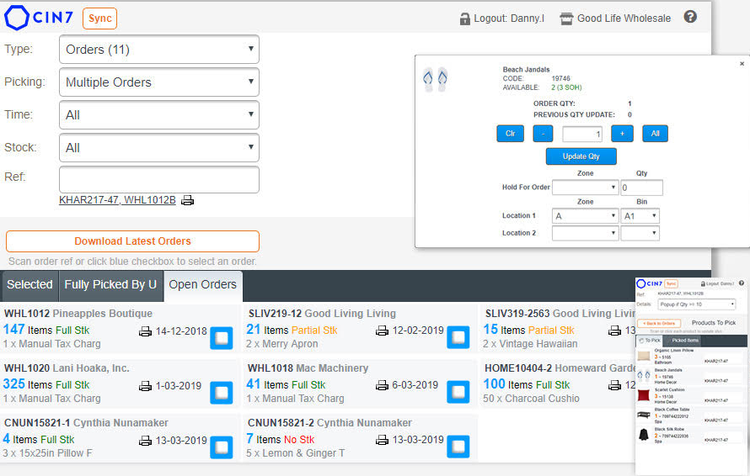Click the Update Qty button
This screenshot has height=476, width=750.
pyautogui.click(x=581, y=156)
